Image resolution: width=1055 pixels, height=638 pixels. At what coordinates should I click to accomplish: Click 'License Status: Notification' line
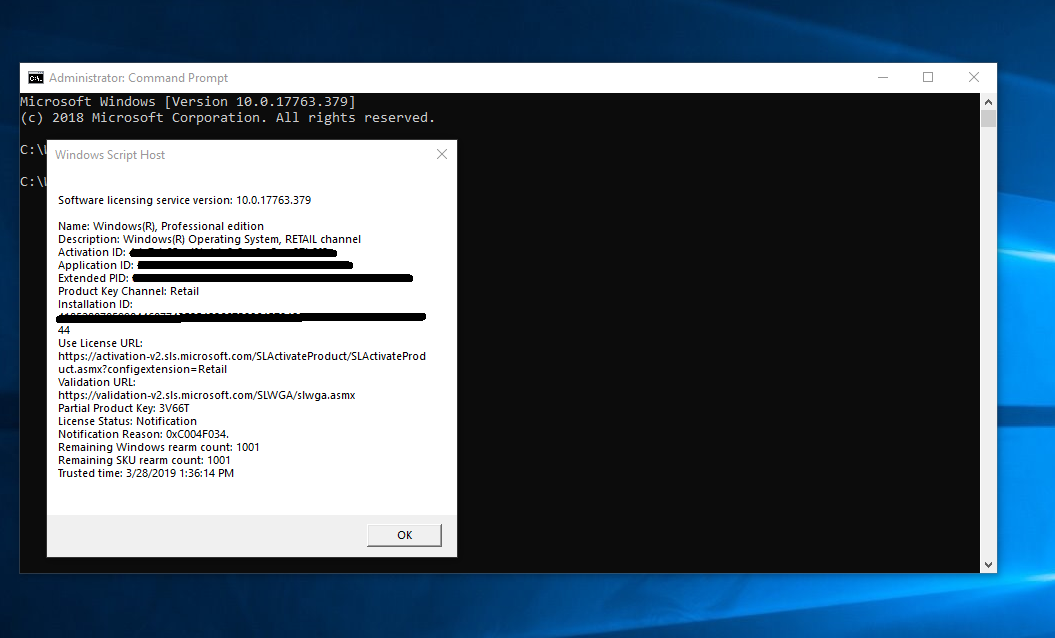point(127,421)
